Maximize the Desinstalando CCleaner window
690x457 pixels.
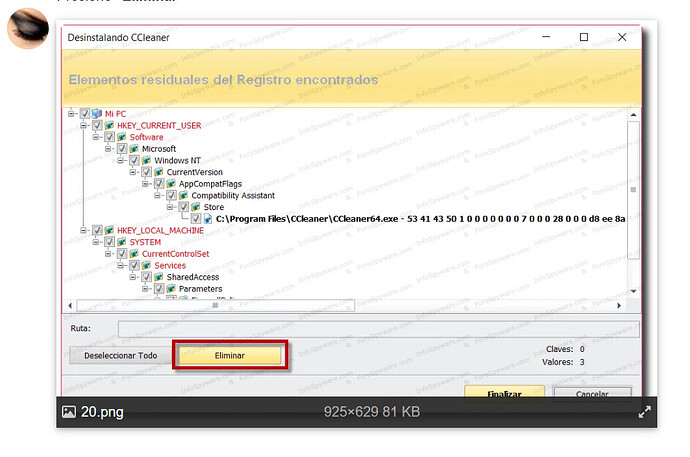click(584, 37)
